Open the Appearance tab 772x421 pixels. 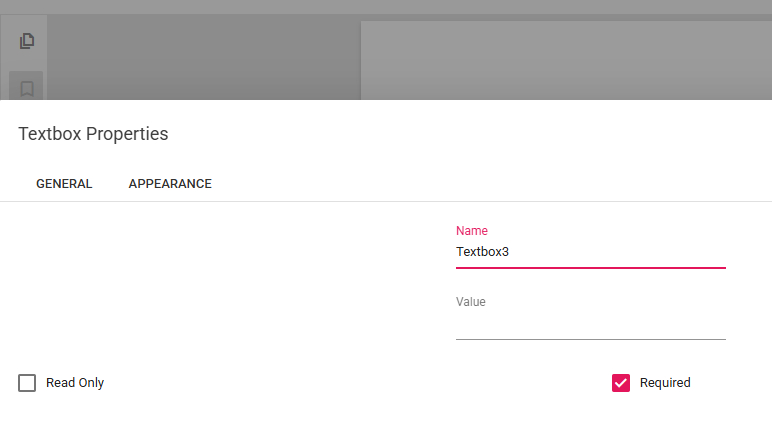(x=170, y=184)
